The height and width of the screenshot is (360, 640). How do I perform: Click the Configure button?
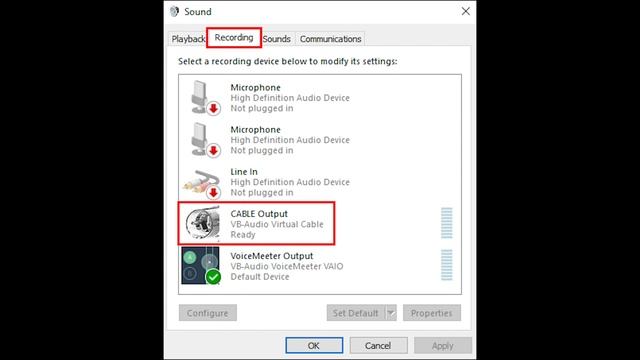tap(207, 313)
